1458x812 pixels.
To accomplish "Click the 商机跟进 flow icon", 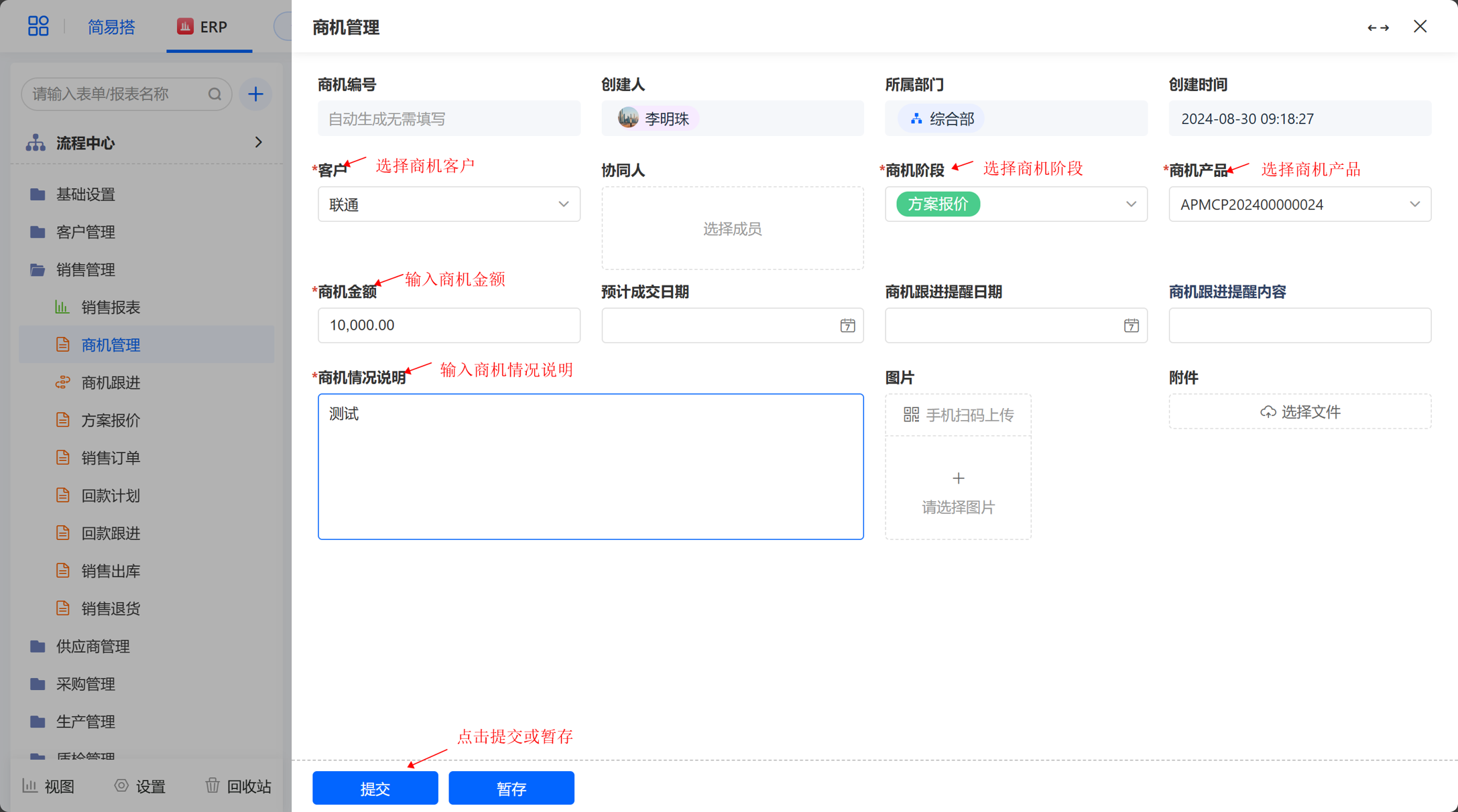I will 62,383.
